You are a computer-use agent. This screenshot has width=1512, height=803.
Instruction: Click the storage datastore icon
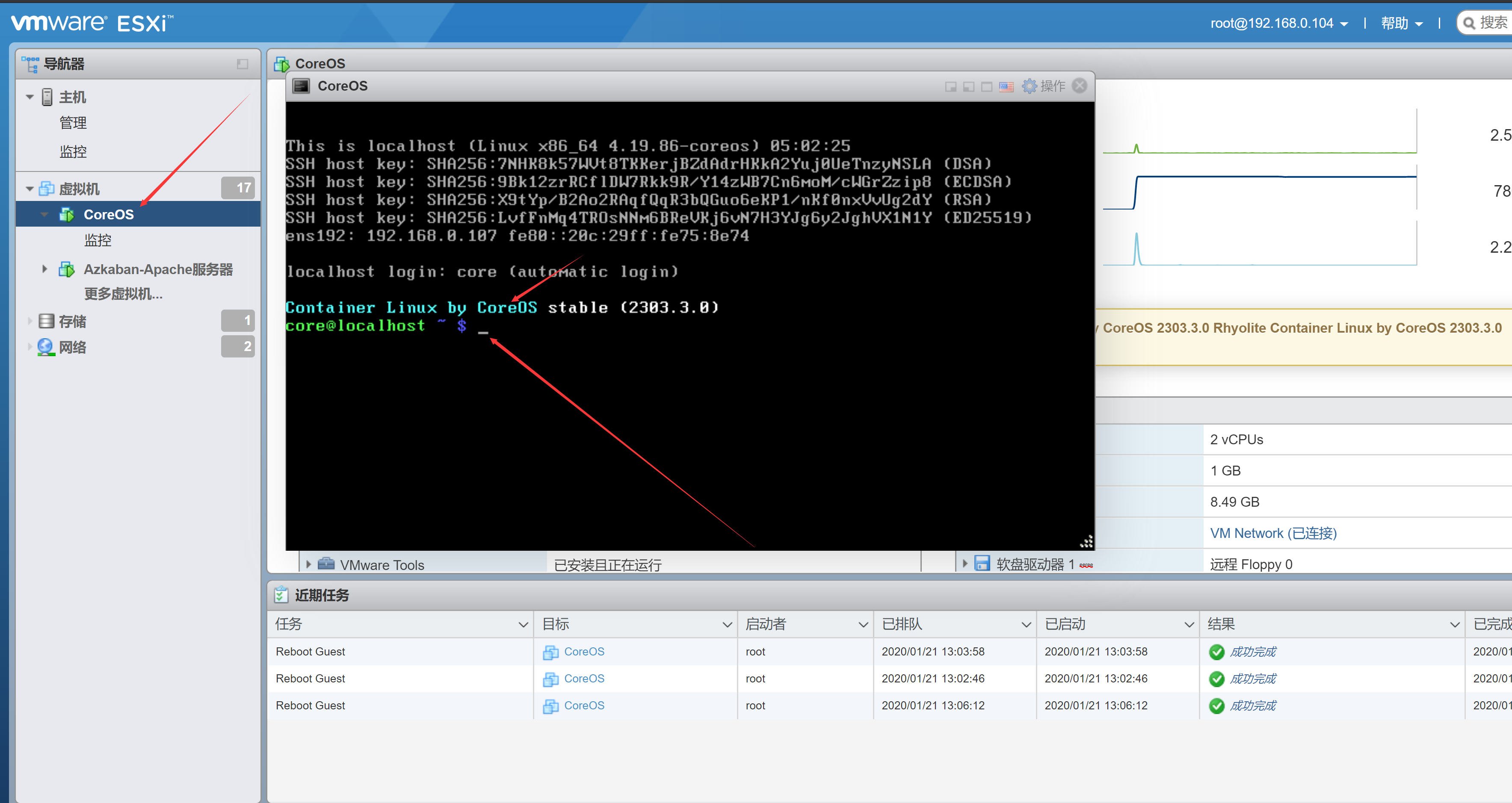click(46, 321)
